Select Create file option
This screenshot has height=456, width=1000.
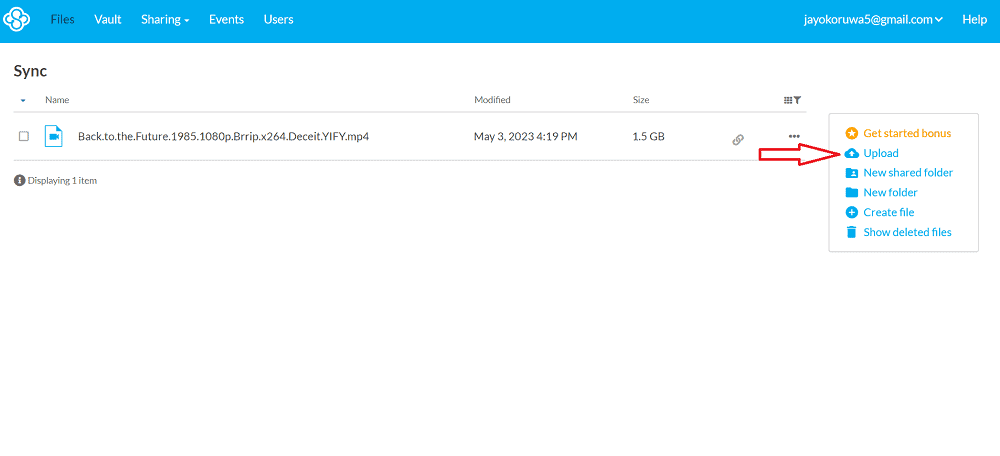coord(889,212)
